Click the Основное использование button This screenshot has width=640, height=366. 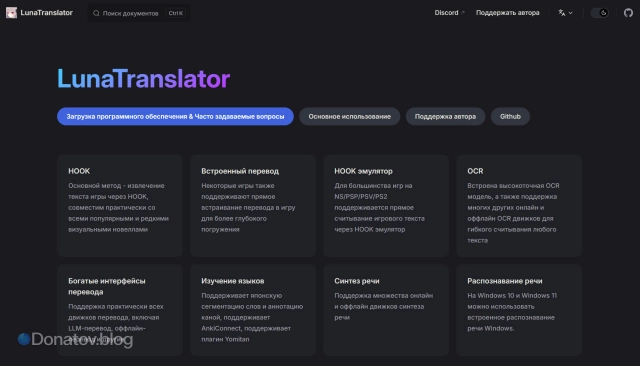pos(349,116)
